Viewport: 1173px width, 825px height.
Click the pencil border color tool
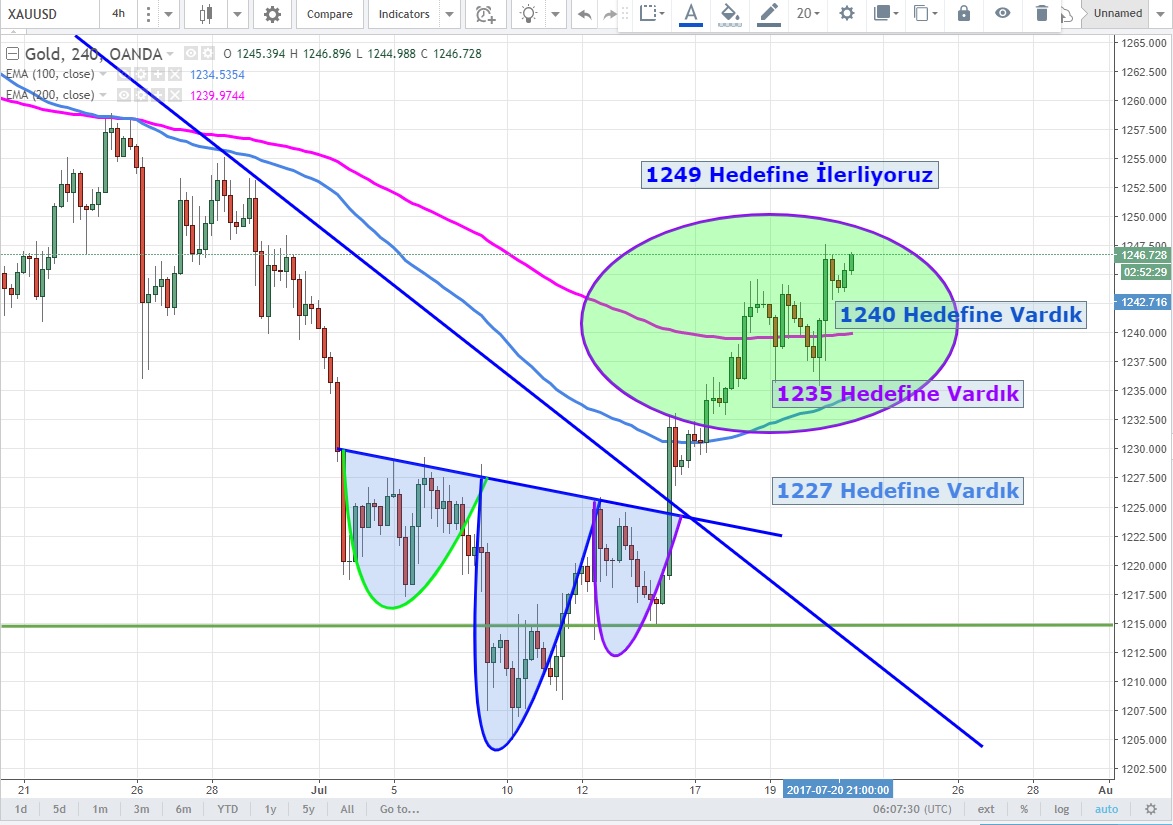pos(768,13)
